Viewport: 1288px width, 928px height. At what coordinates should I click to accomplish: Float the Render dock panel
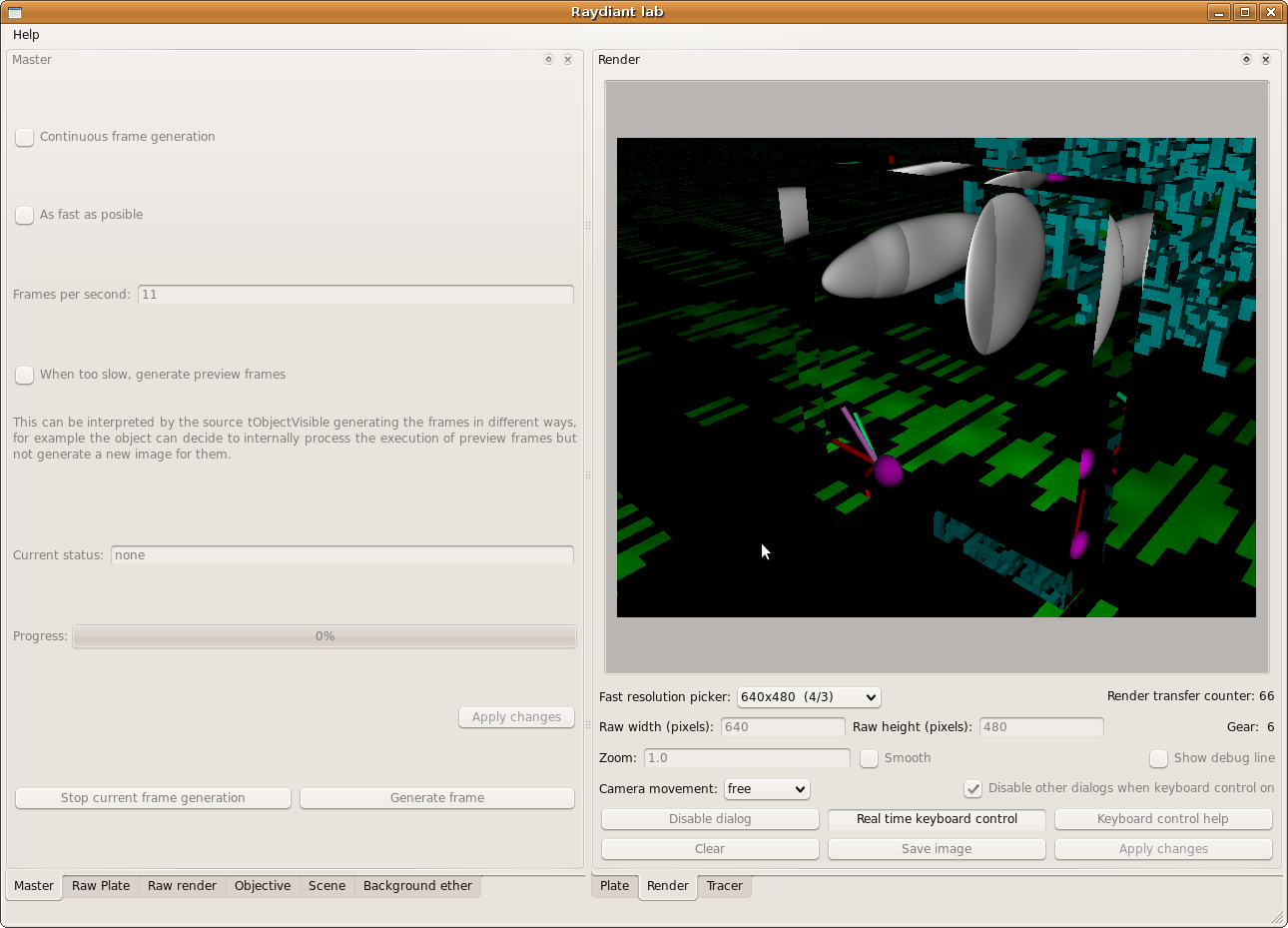1246,60
